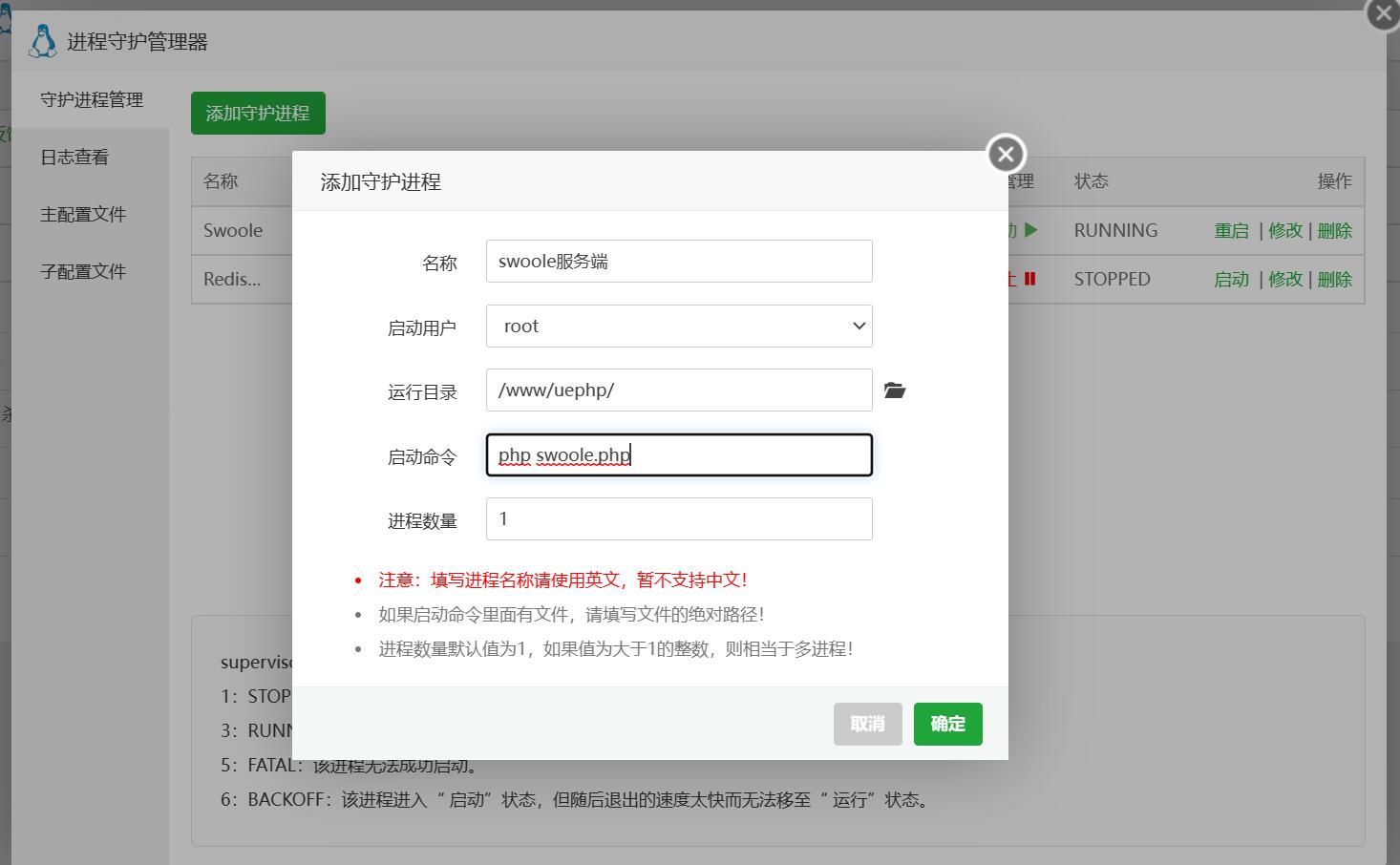Screen dimensions: 1400x865
Task: Click the STOPPED status text
Action: (x=1112, y=279)
